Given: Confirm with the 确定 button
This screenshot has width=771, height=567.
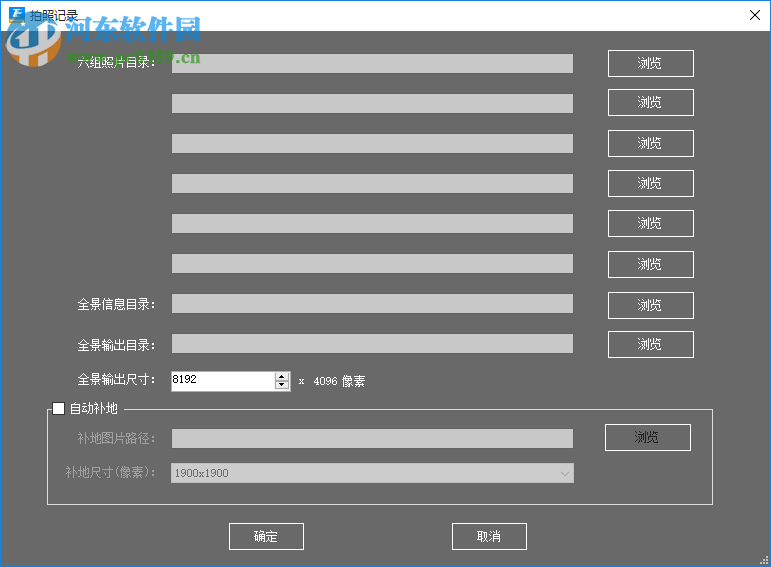Looking at the screenshot, I should [x=266, y=537].
